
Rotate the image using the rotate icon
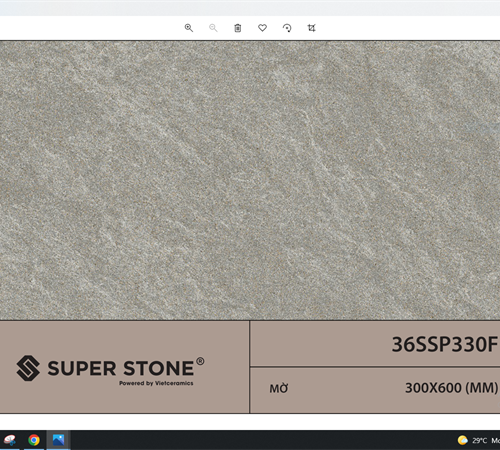pyautogui.click(x=287, y=28)
